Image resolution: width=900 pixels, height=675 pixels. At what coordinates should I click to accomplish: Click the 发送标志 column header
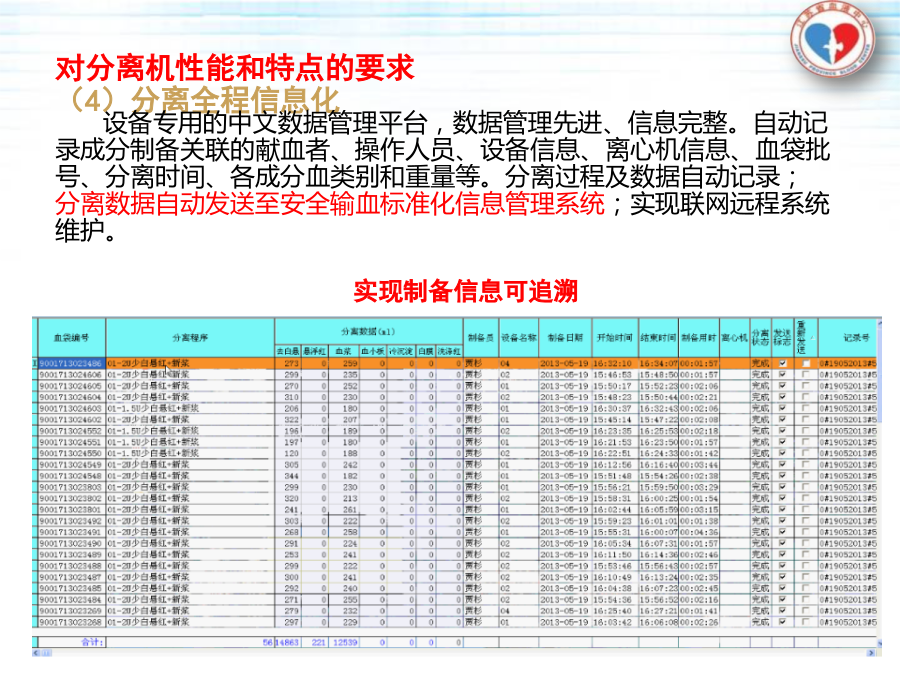click(782, 338)
